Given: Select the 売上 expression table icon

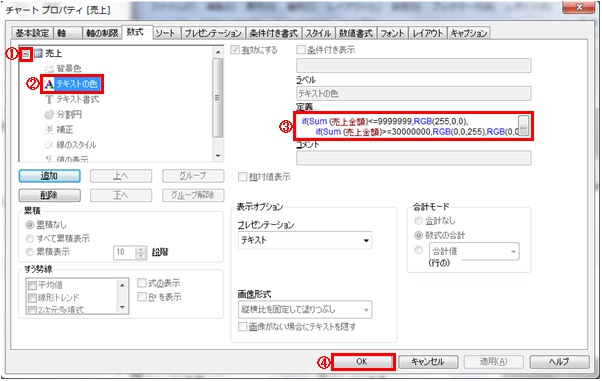Looking at the screenshot, I should (38, 54).
